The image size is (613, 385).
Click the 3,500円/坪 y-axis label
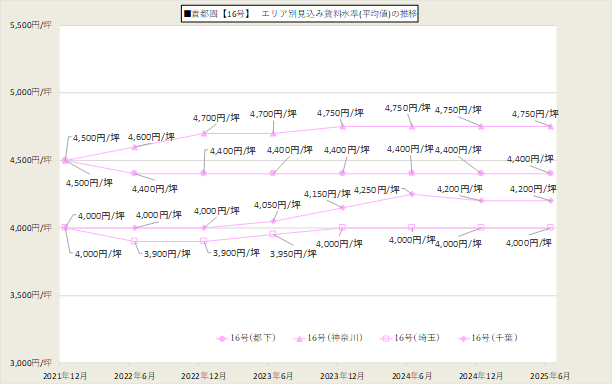pos(30,295)
